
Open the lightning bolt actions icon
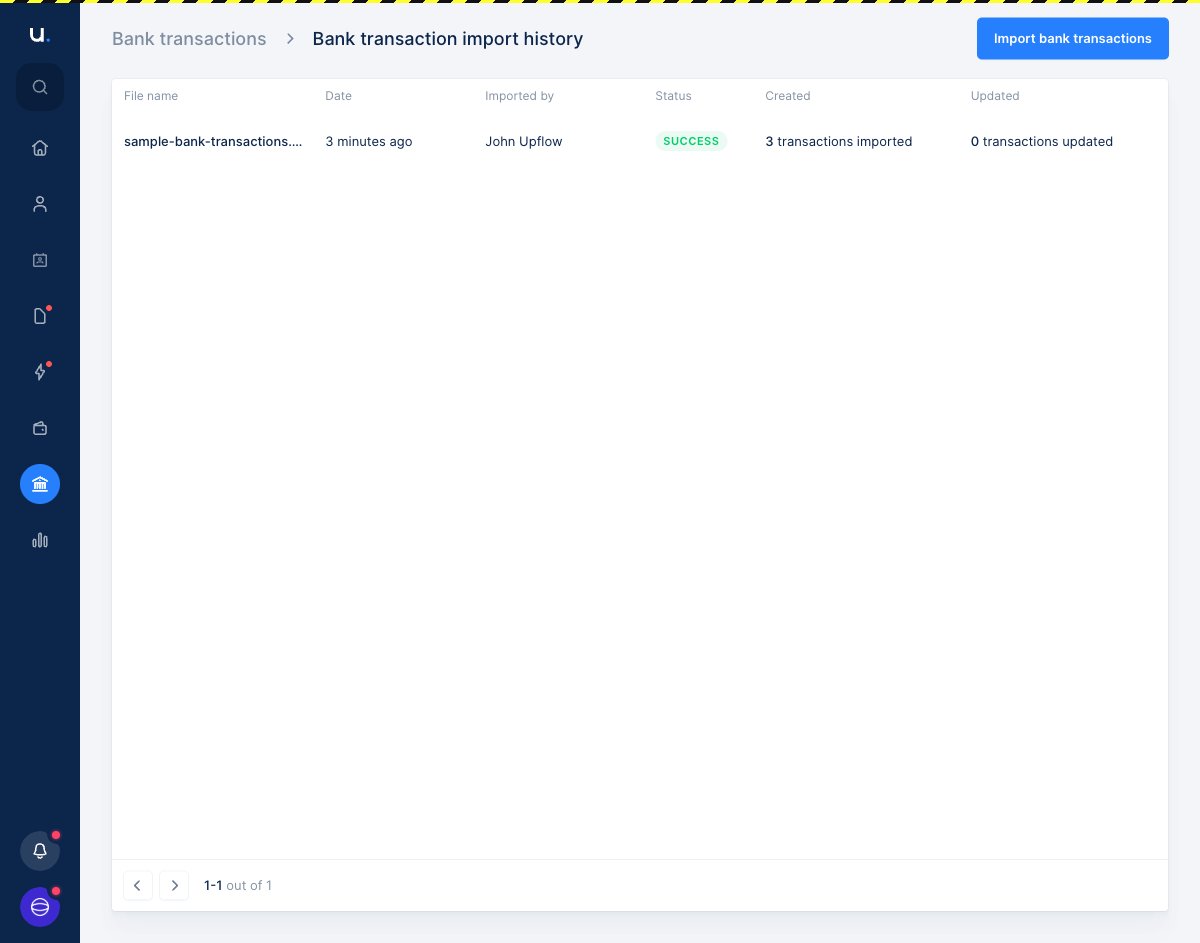pyautogui.click(x=40, y=372)
